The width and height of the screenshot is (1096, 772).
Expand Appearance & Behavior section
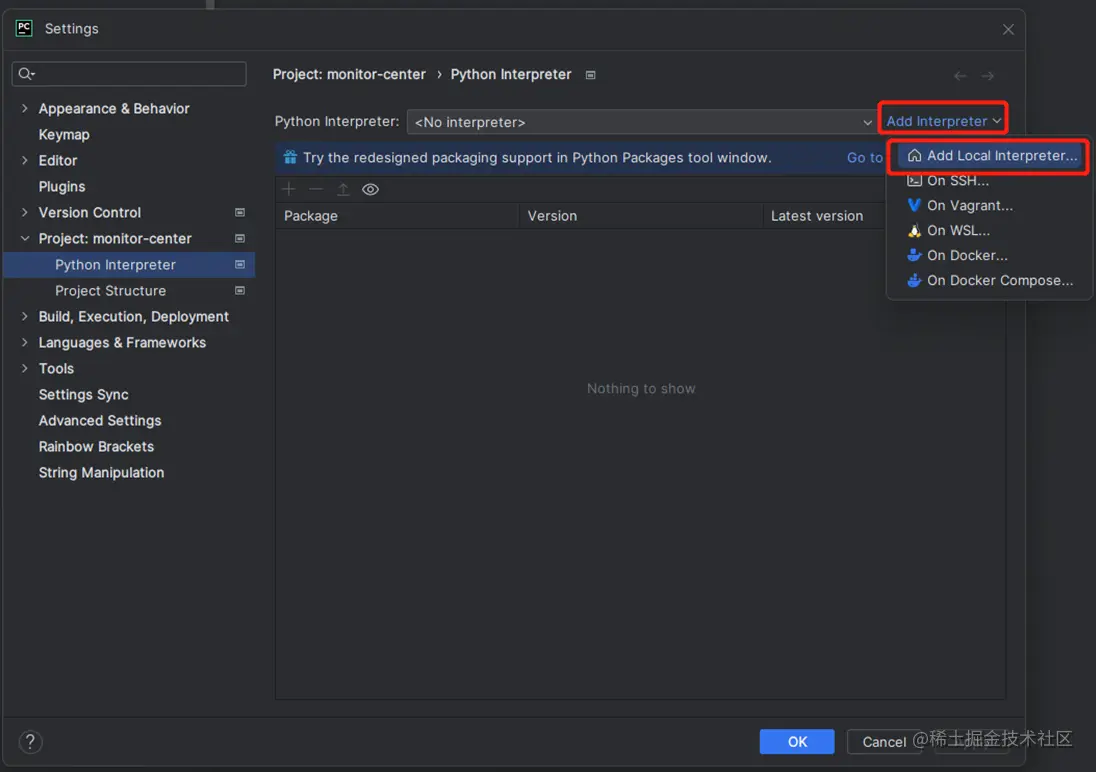tap(24, 108)
